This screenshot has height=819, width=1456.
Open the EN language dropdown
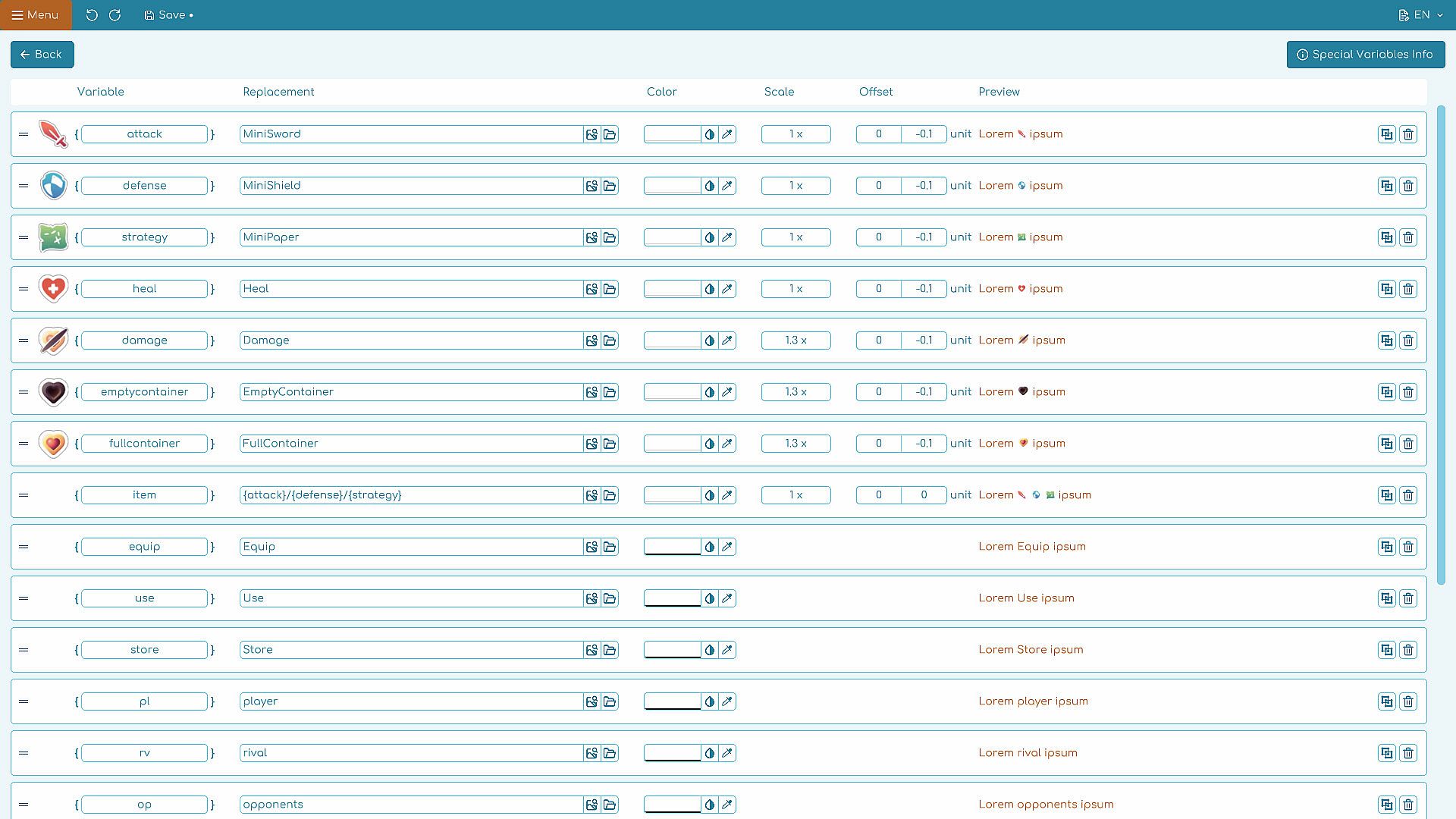(x=1421, y=15)
